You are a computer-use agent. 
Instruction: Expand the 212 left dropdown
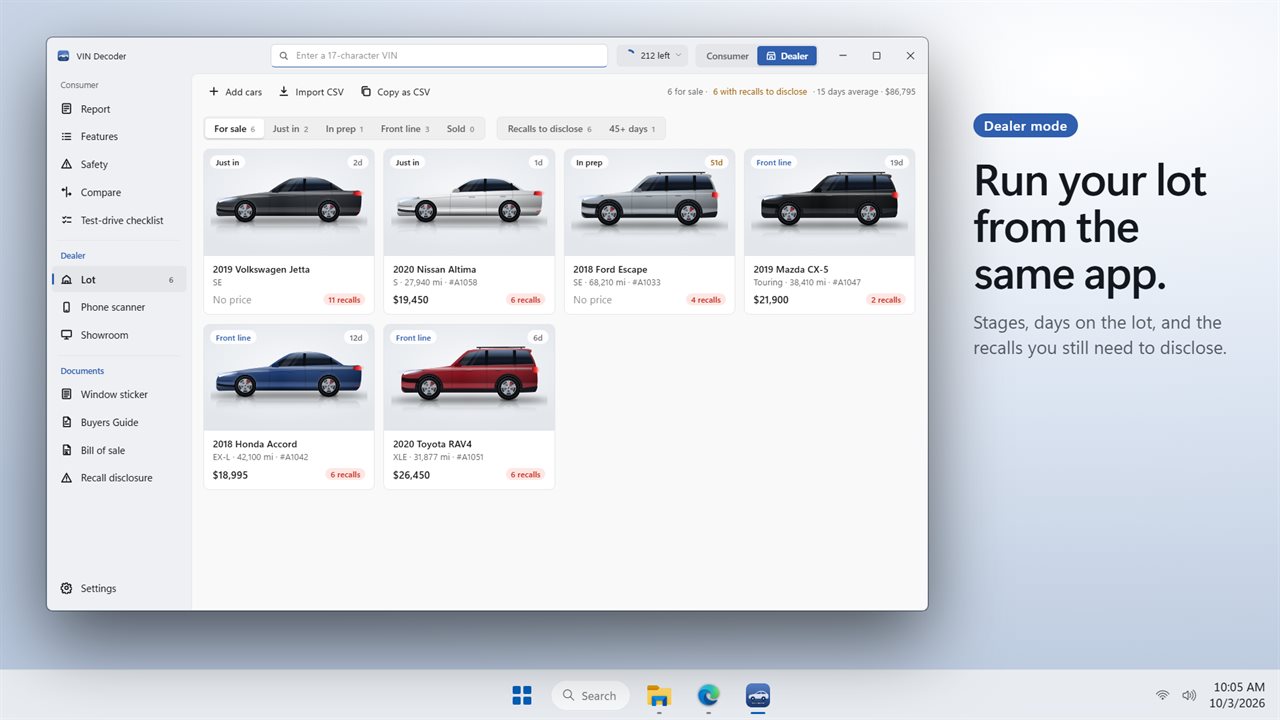point(653,56)
